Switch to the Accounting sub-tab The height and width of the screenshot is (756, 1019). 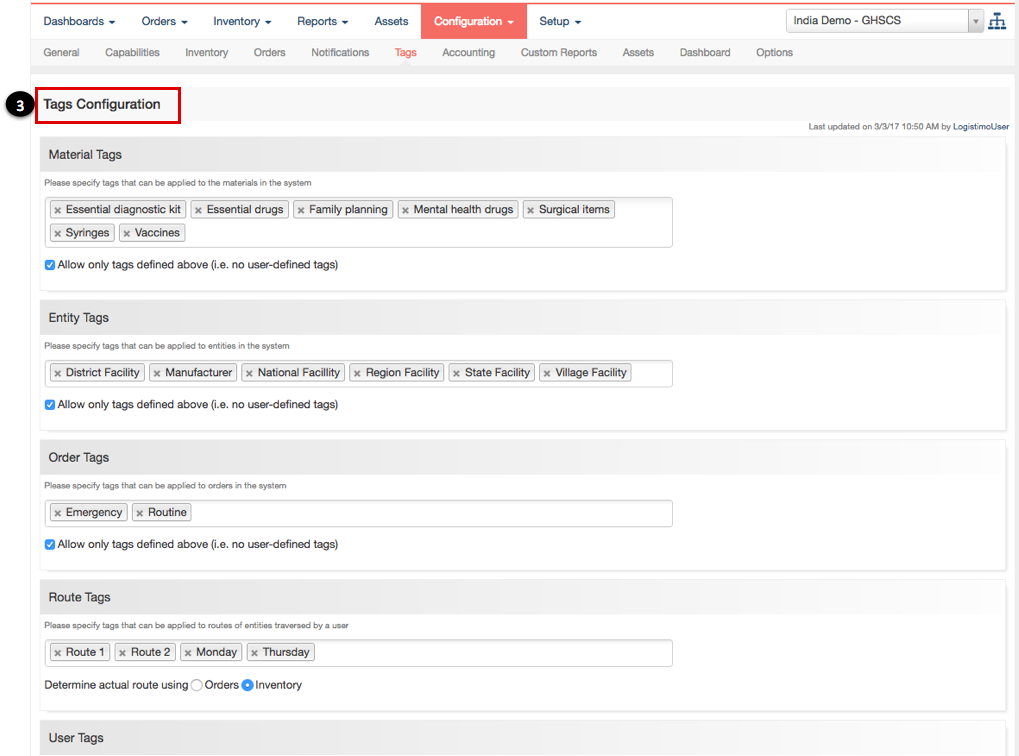(469, 53)
